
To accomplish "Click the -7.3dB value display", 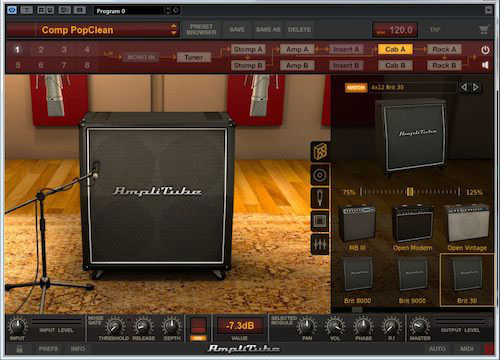I will click(x=240, y=326).
